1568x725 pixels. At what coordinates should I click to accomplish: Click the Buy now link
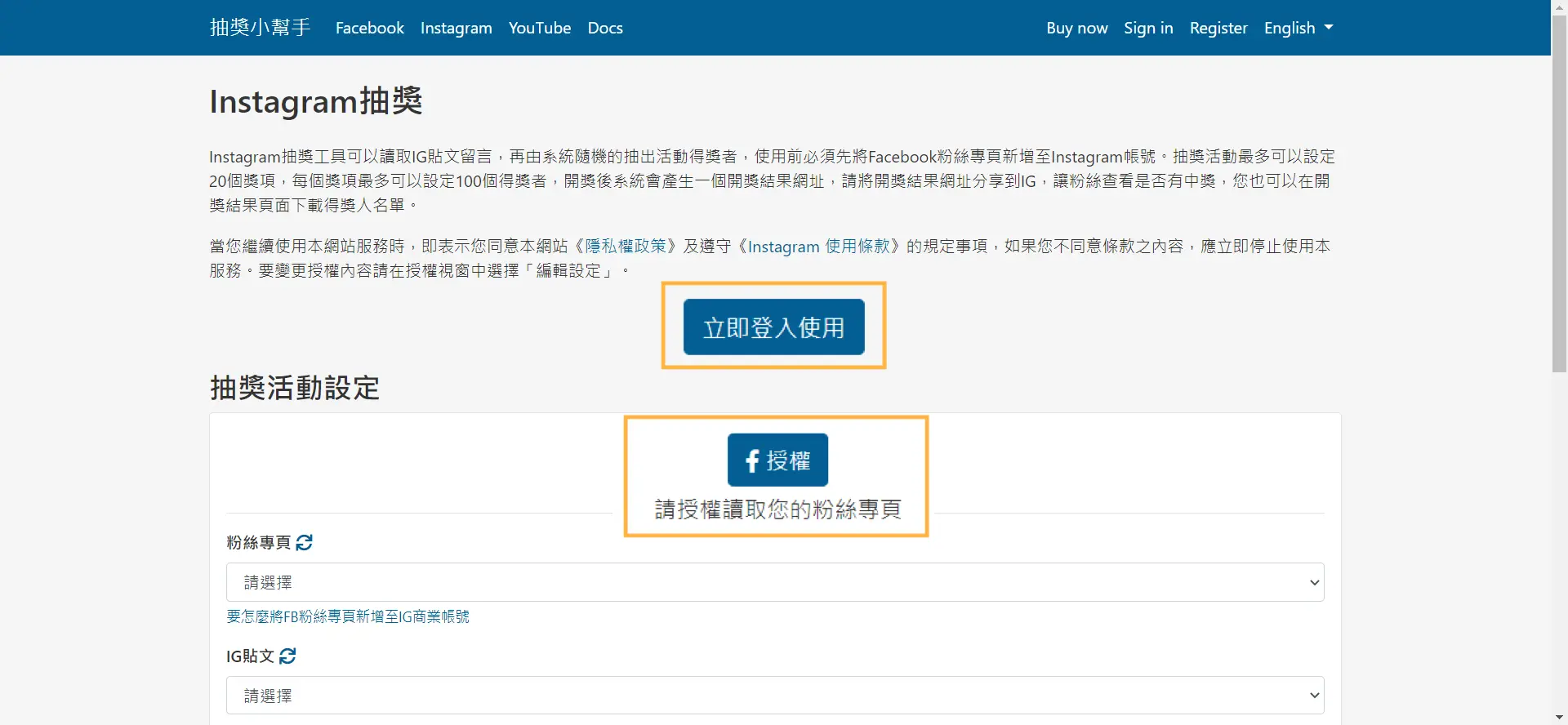click(1077, 28)
